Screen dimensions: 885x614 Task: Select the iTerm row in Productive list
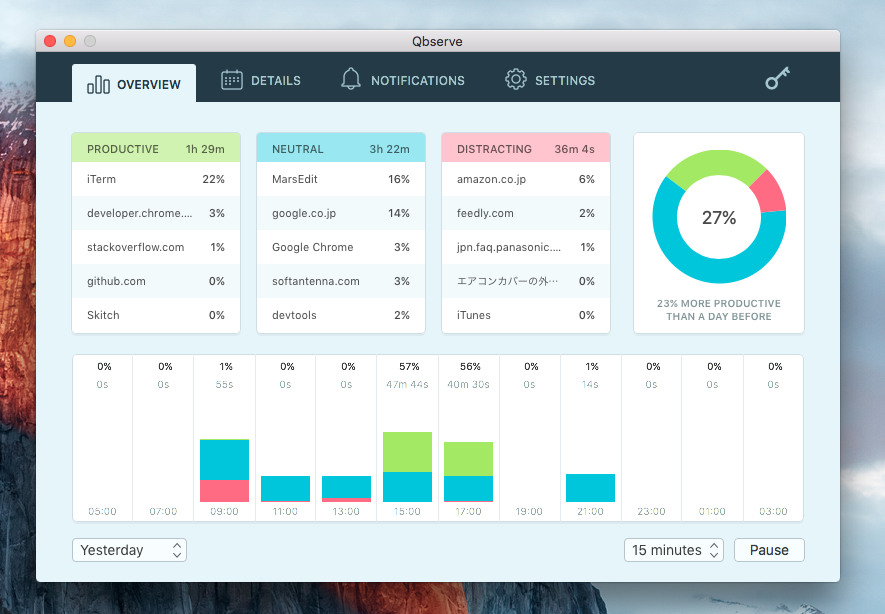[155, 179]
